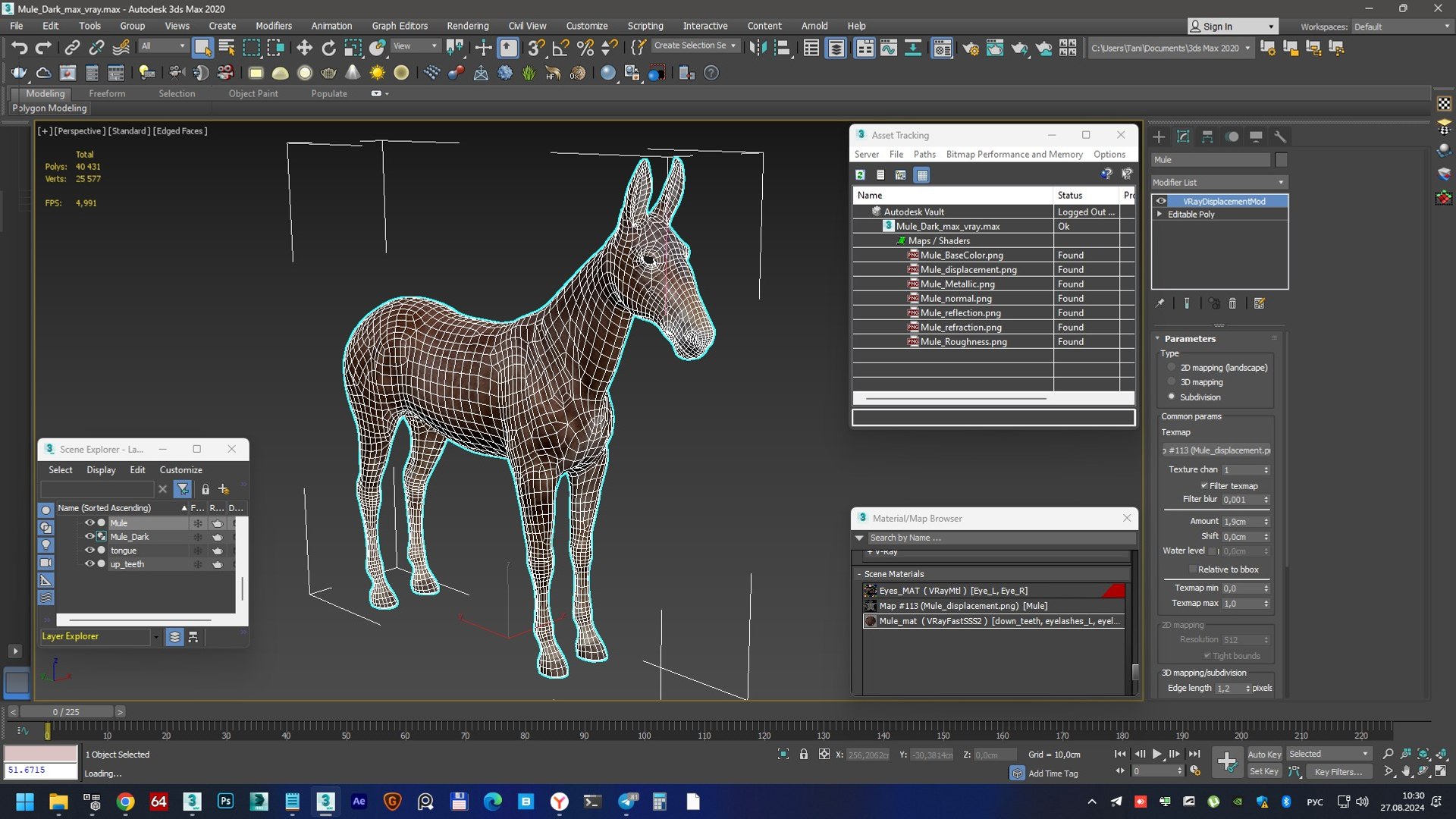This screenshot has width=1456, height=819.
Task: Click Zoom Extents viewport navigation icon
Action: click(x=1423, y=754)
